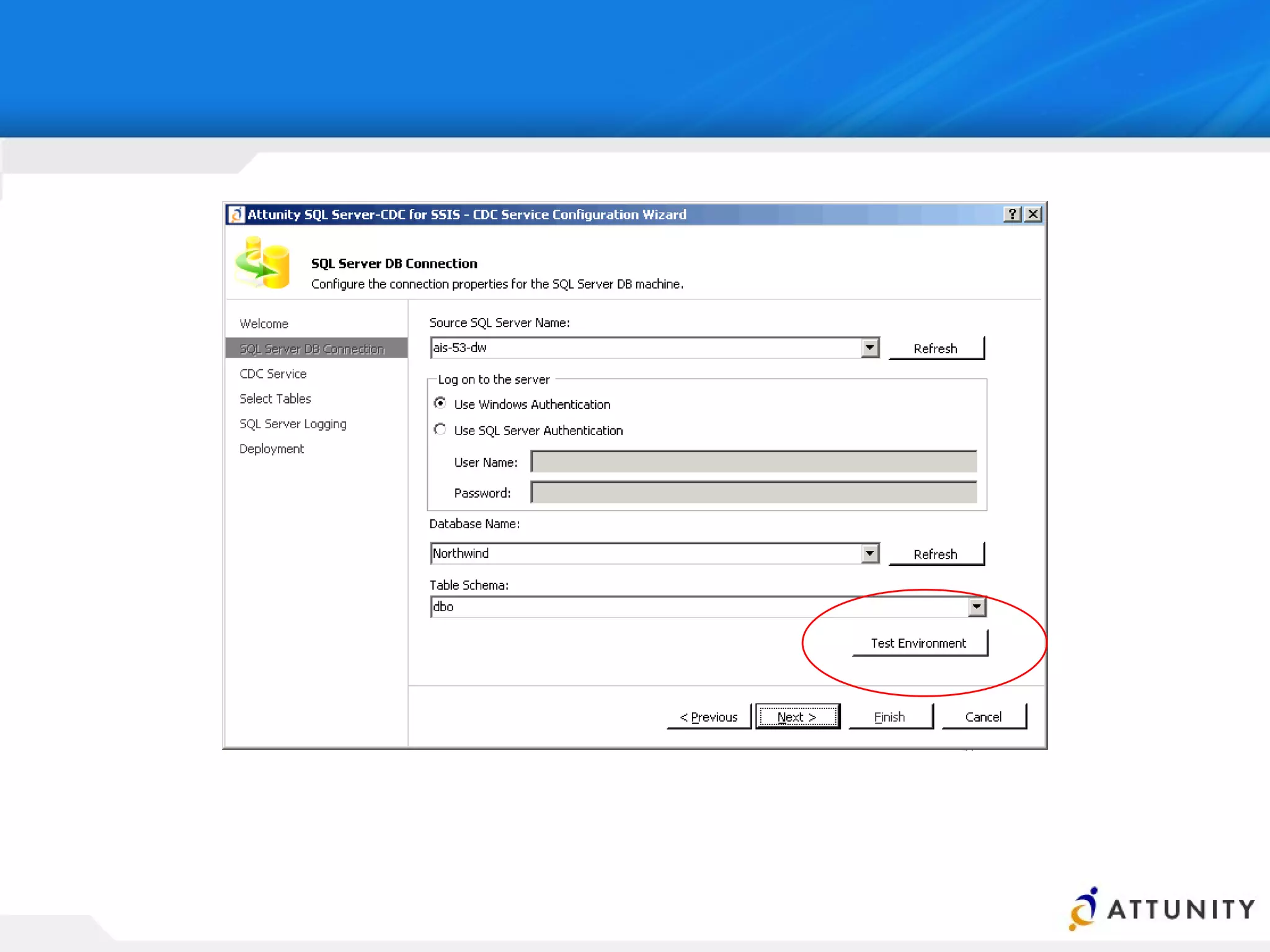Select Use SQL Server Authentication radio button
Screen dimensions: 1270x952
[x=440, y=430]
